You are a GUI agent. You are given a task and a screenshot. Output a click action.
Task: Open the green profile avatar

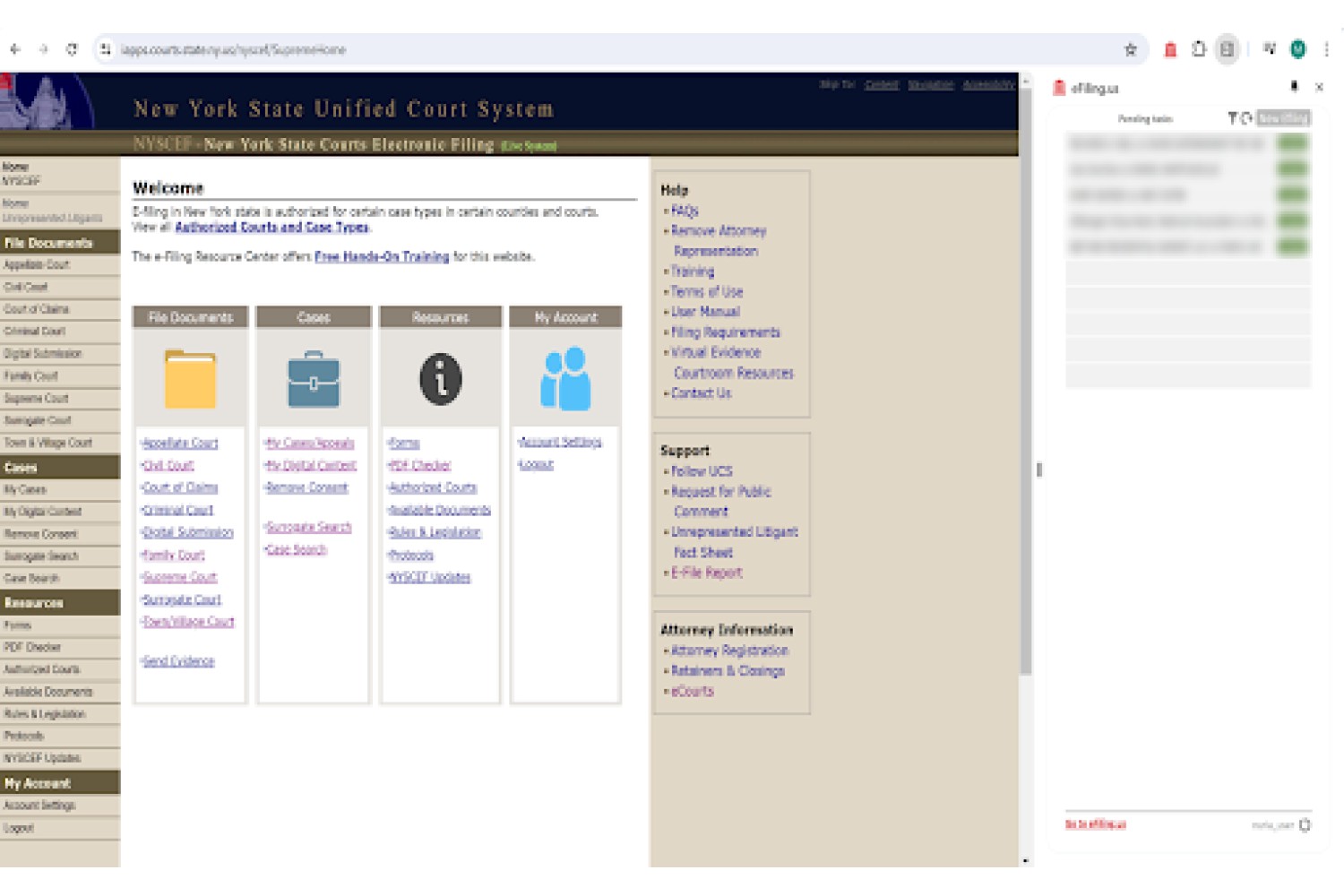tap(1297, 49)
